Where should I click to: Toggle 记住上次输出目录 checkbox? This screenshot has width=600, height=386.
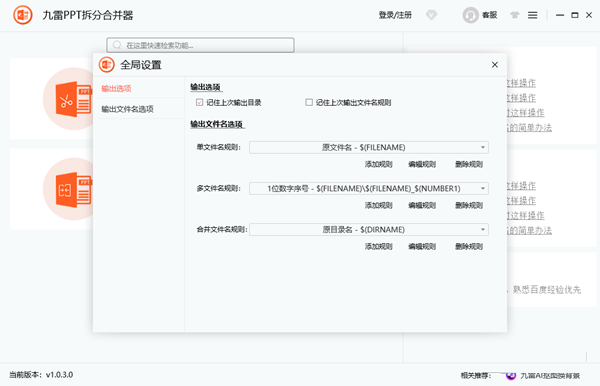(x=199, y=102)
